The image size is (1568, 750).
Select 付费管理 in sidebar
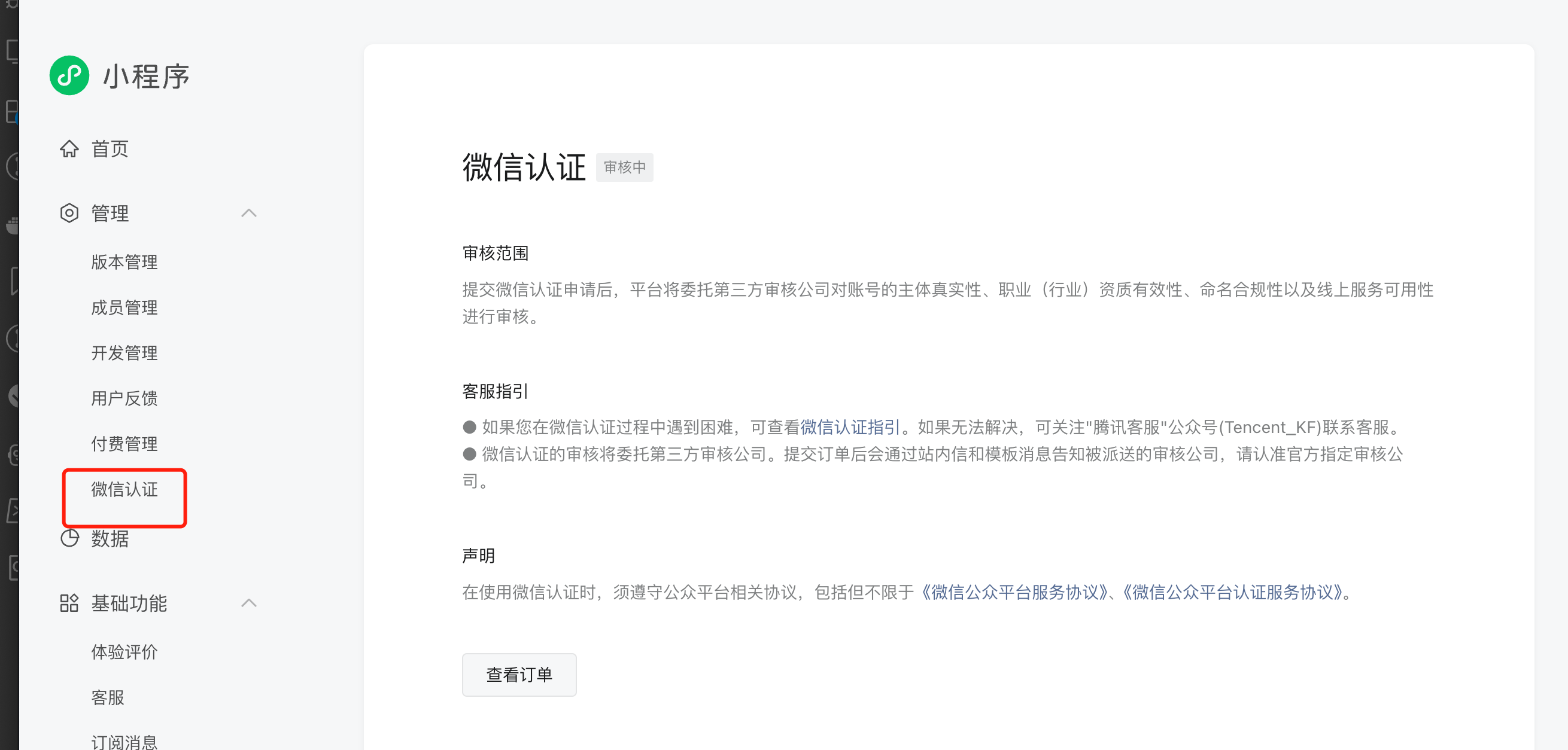[124, 444]
